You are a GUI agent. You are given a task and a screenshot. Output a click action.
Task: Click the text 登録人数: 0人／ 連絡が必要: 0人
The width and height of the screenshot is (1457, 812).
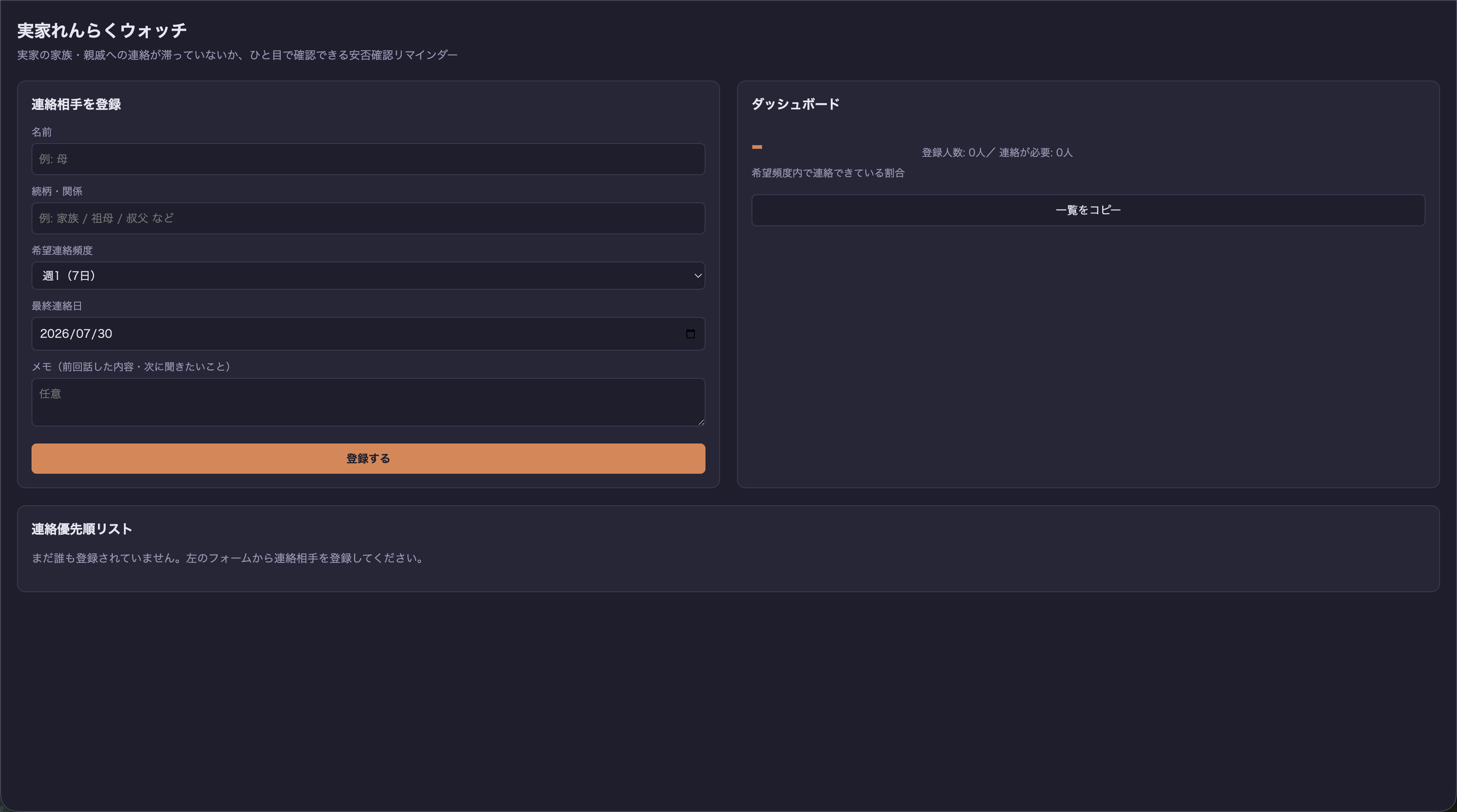(x=996, y=153)
